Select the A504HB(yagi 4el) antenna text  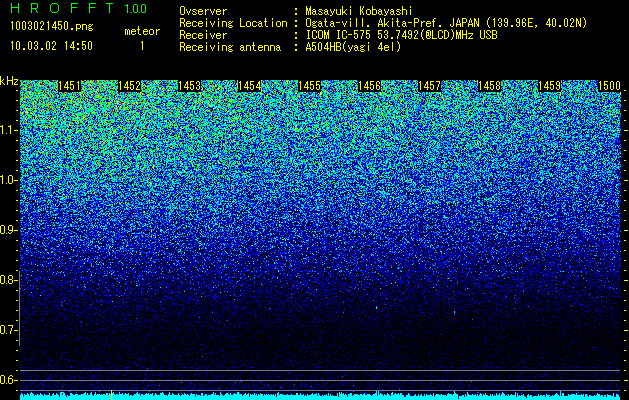[x=353, y=47]
